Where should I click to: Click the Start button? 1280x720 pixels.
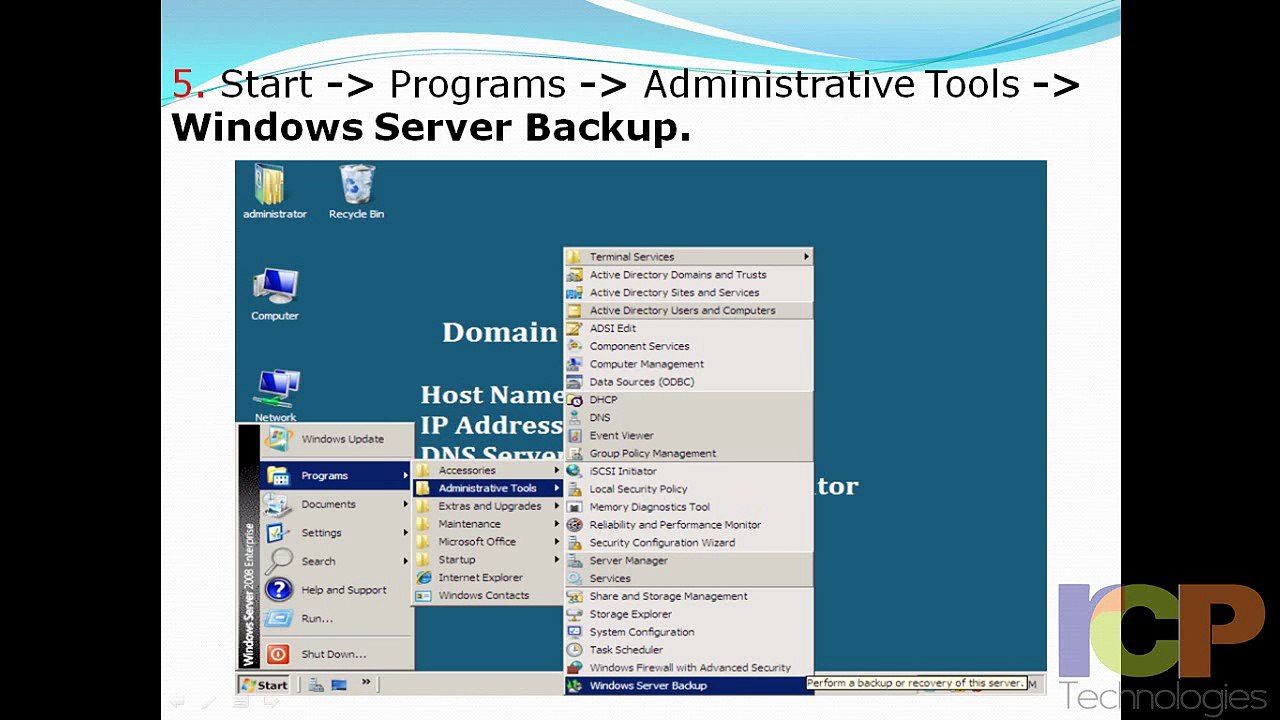265,685
